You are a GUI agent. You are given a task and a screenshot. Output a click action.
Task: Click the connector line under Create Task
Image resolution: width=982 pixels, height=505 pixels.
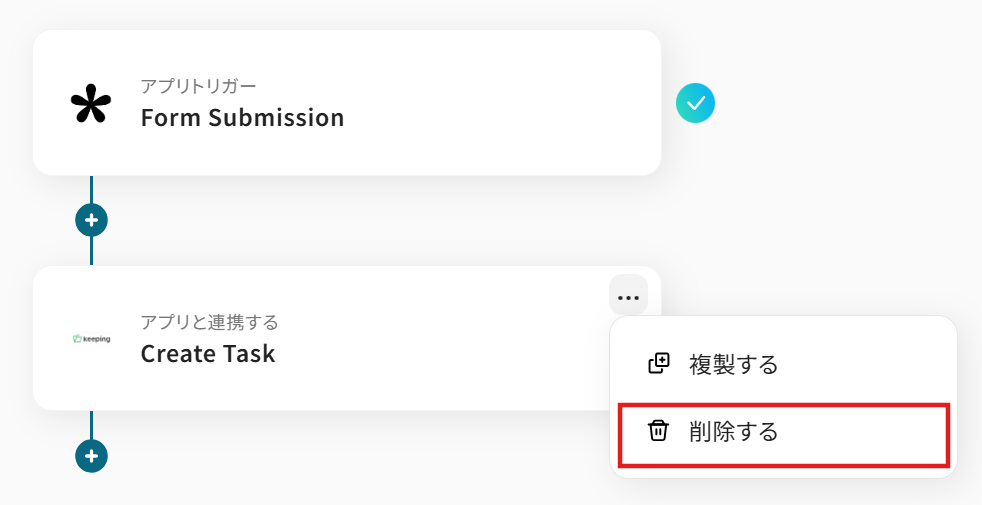click(x=91, y=424)
